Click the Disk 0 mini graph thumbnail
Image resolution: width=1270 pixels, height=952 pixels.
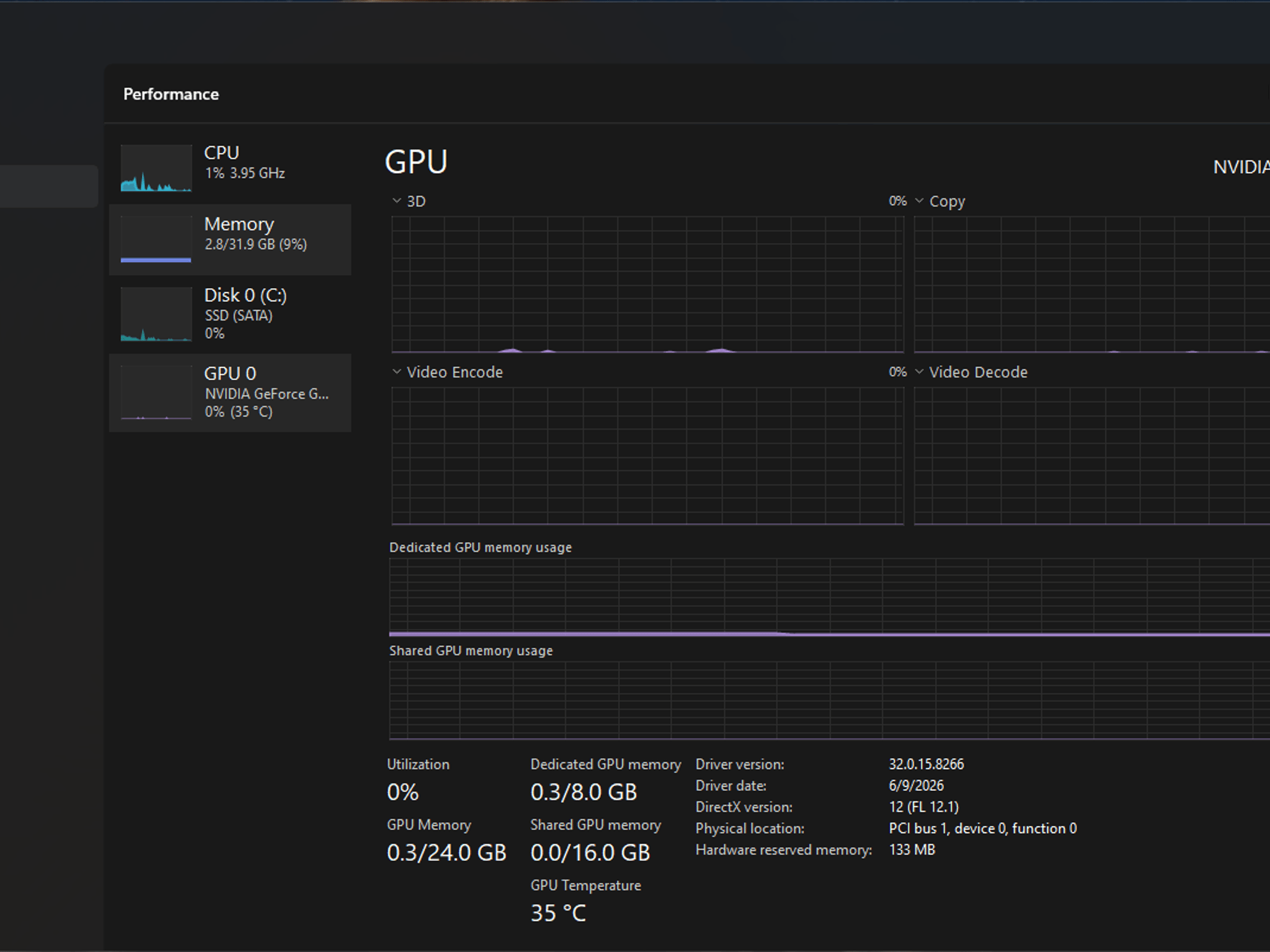pyautogui.click(x=156, y=314)
